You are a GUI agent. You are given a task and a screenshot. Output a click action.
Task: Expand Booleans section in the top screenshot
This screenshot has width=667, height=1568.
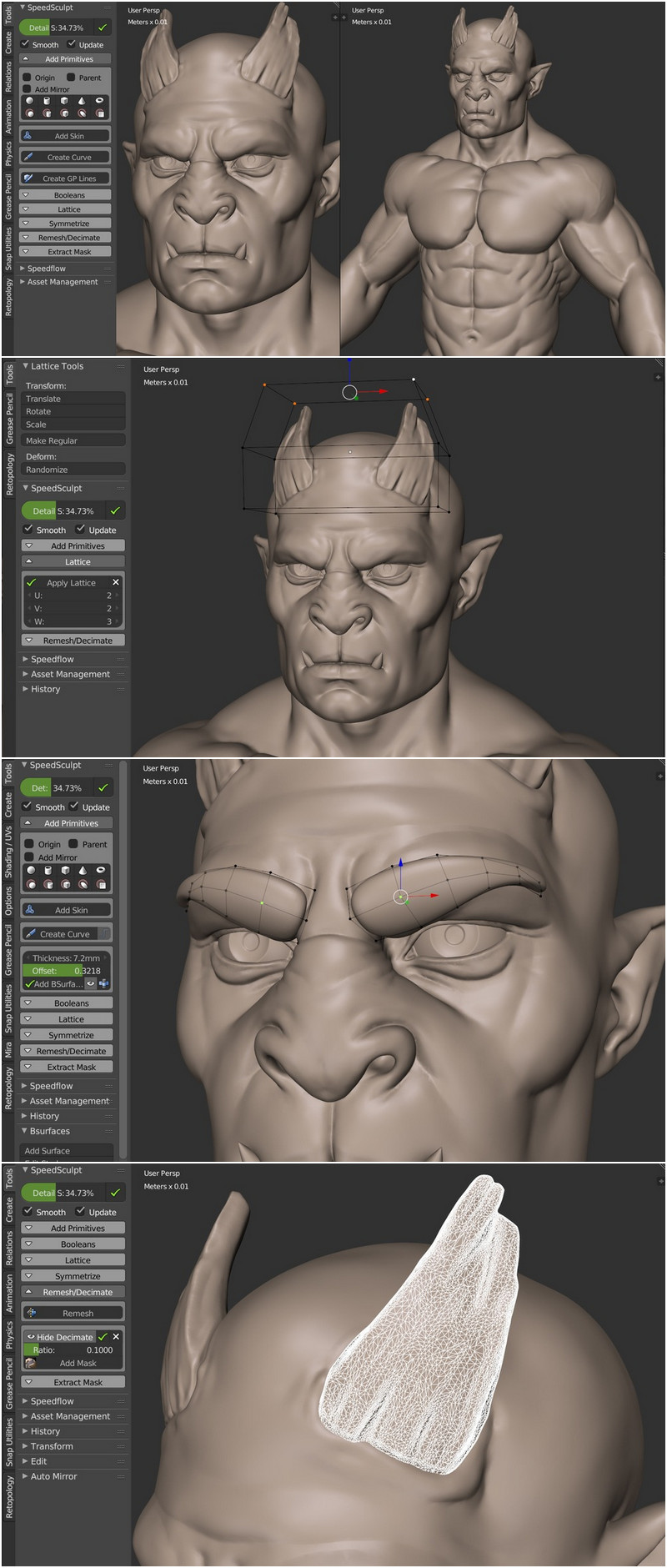tap(66, 195)
